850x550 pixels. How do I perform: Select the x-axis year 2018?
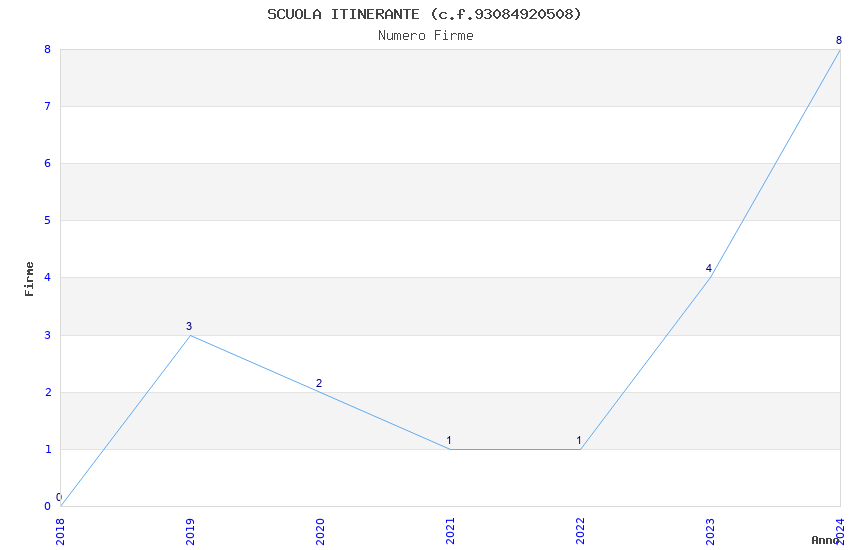tap(60, 532)
